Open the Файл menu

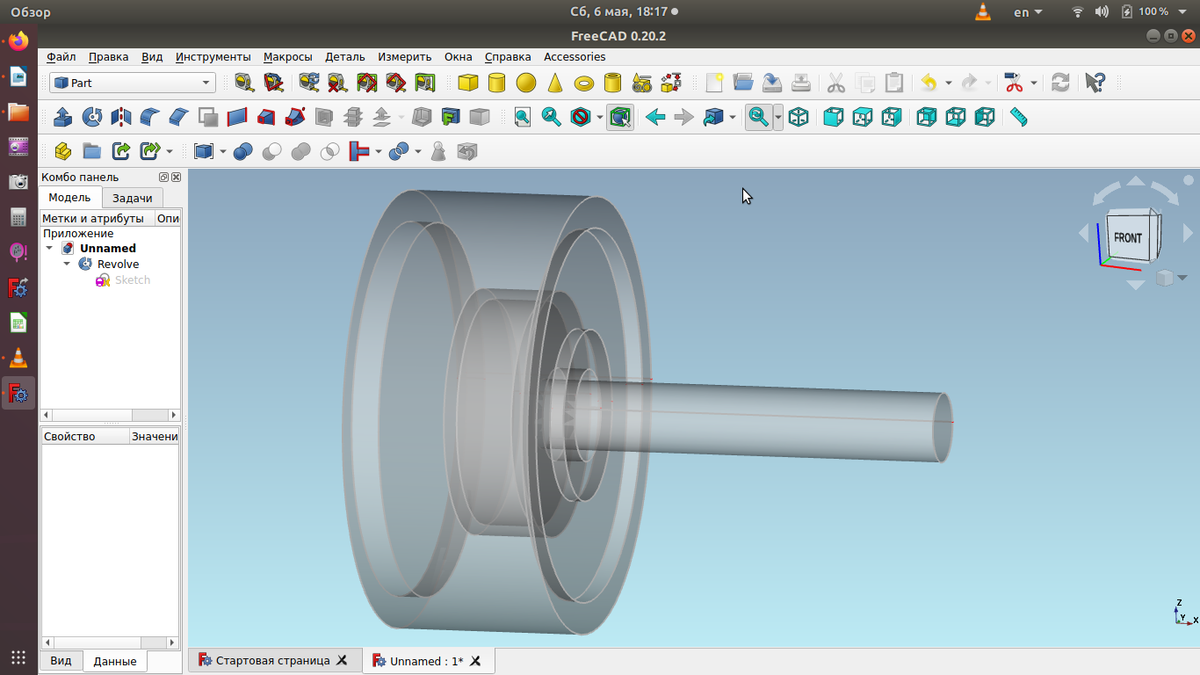click(x=61, y=57)
